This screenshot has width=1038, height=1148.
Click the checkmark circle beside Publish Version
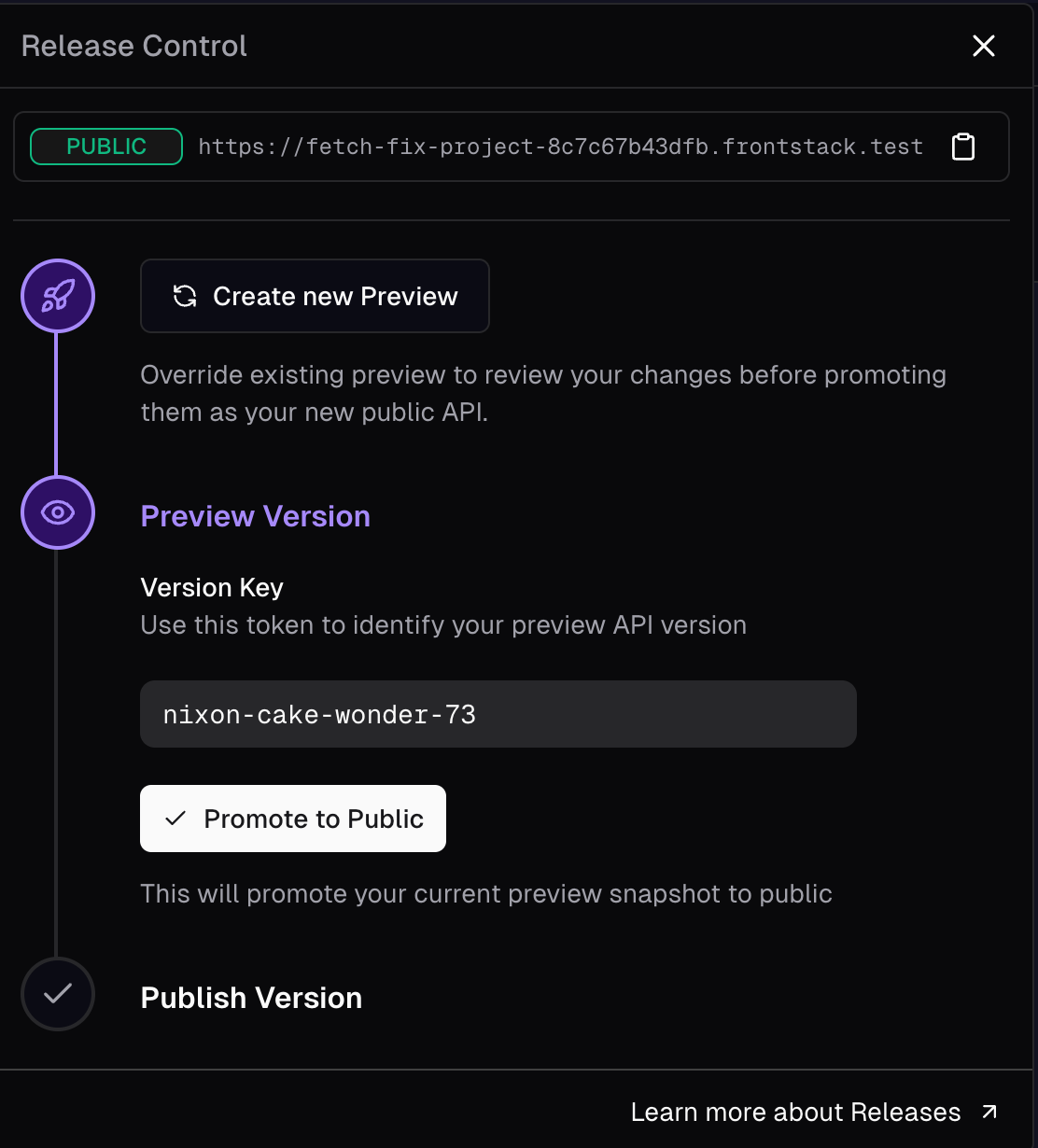(x=57, y=994)
